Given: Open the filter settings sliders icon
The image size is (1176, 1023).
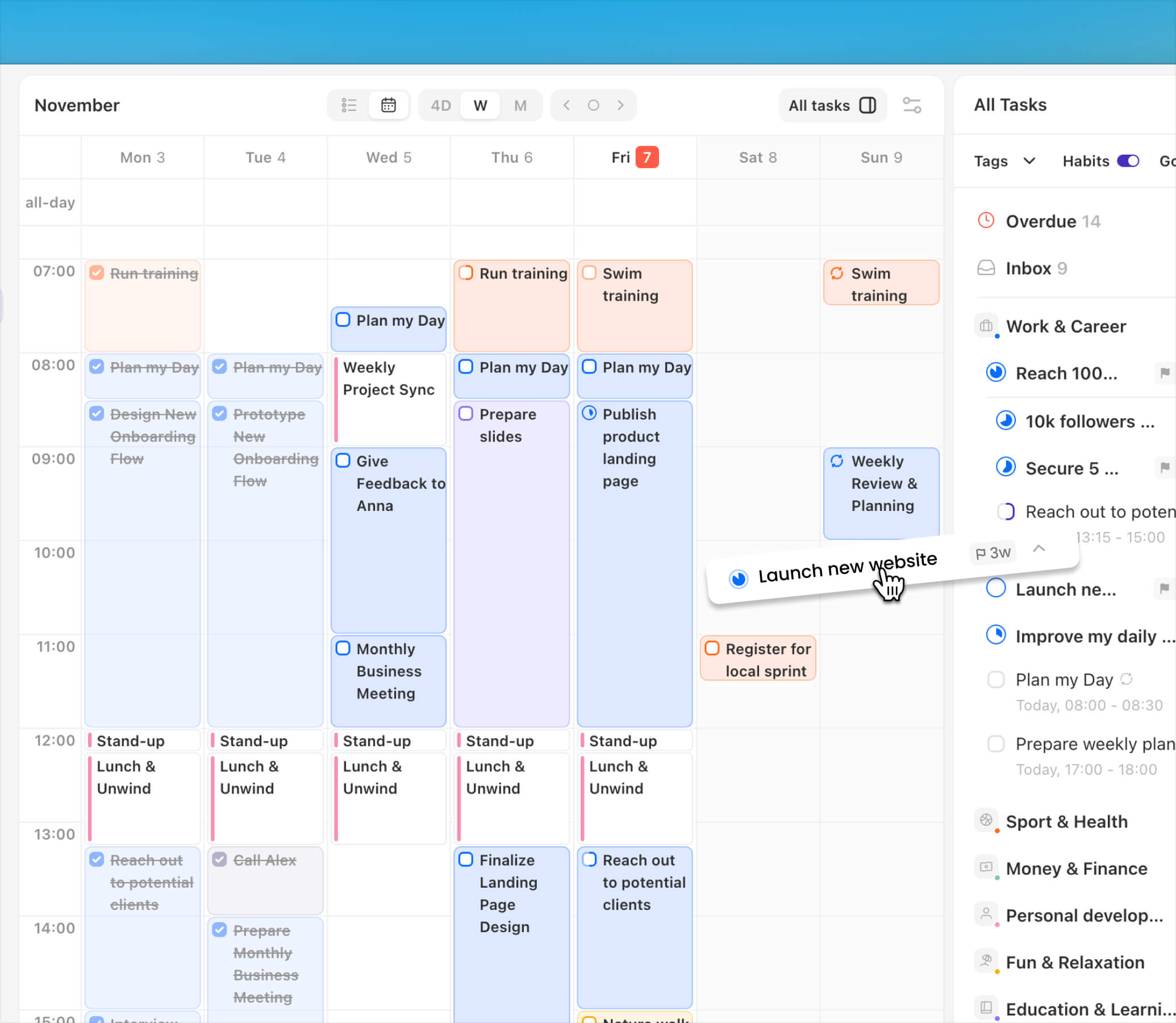Looking at the screenshot, I should pyautogui.click(x=911, y=105).
